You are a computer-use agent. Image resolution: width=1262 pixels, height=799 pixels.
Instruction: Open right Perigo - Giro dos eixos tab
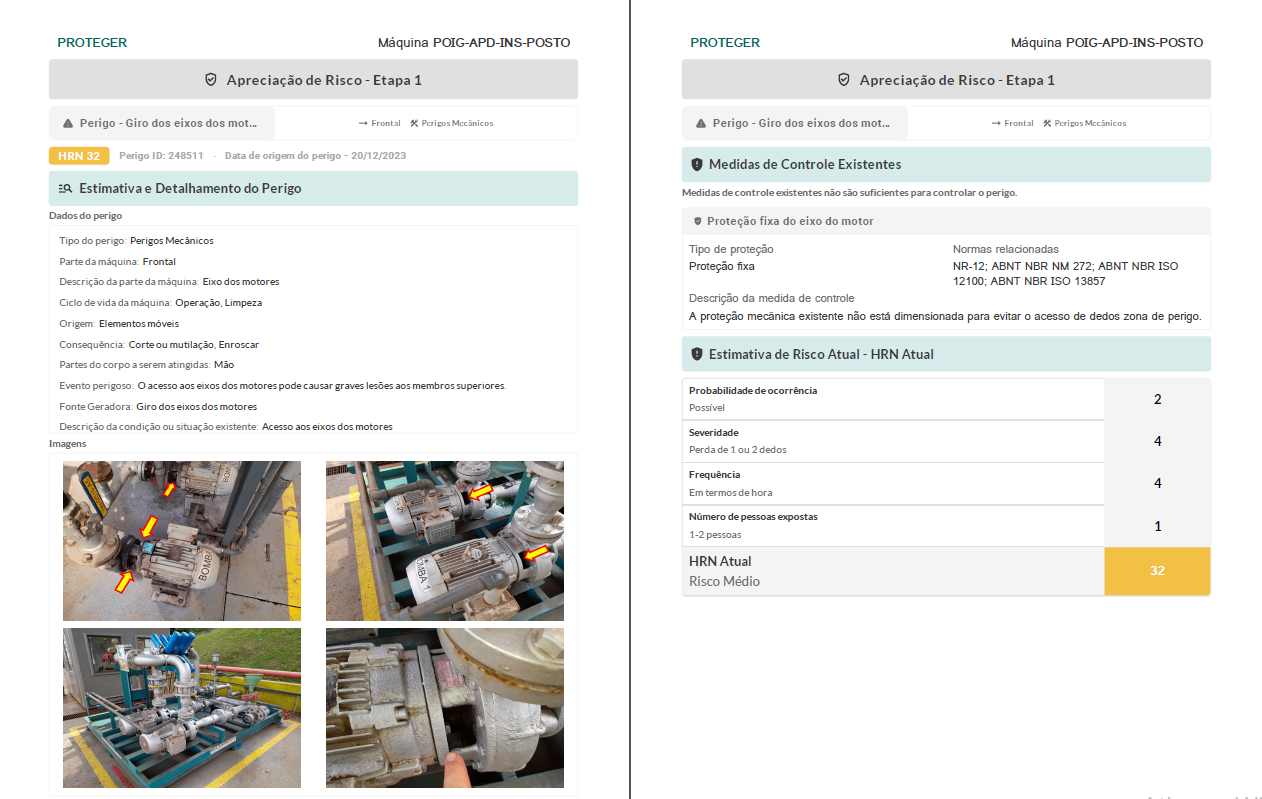(795, 123)
